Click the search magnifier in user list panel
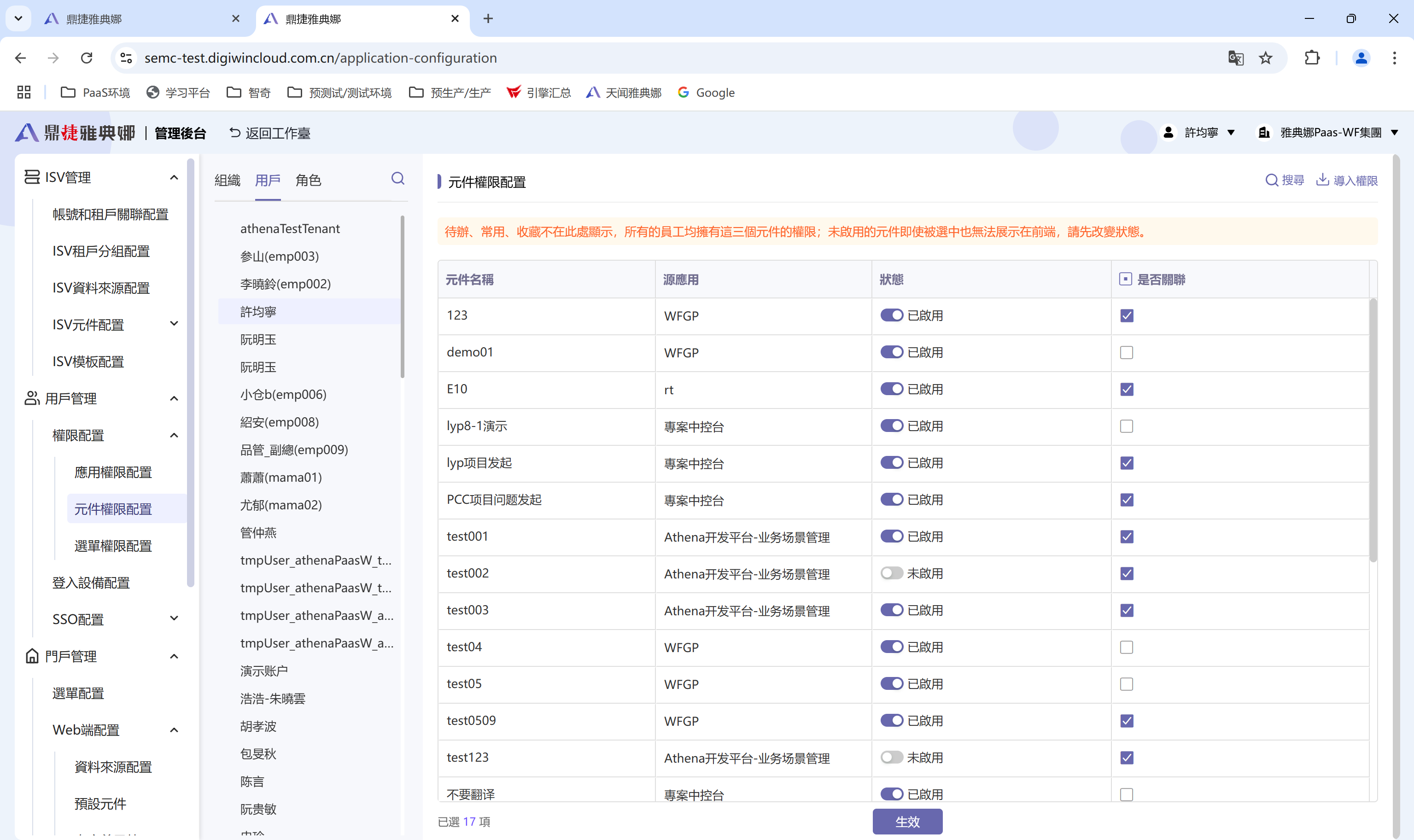Screen dimensions: 1414x840 (x=398, y=179)
